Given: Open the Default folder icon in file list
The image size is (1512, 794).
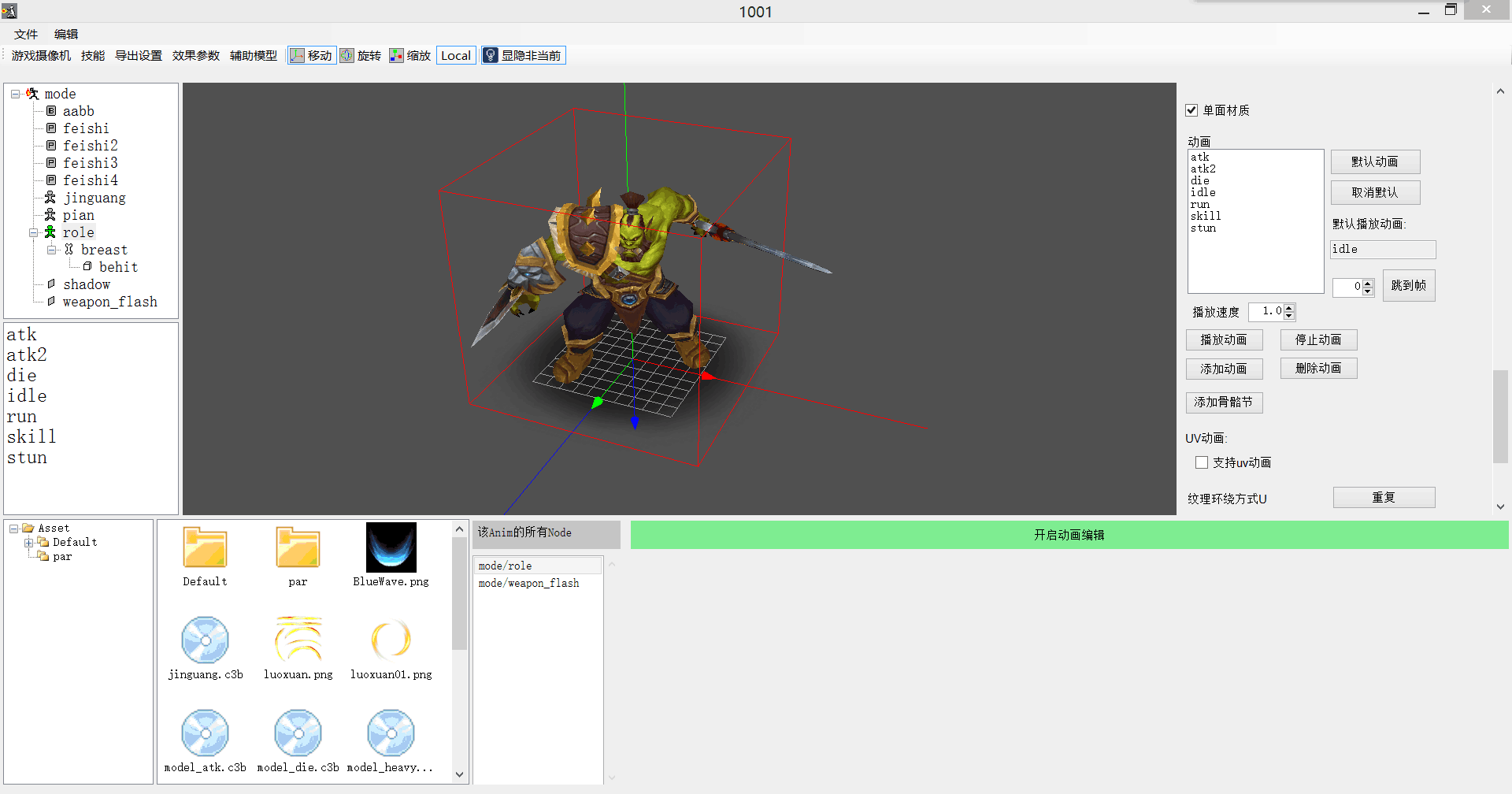Looking at the screenshot, I should pyautogui.click(x=205, y=547).
